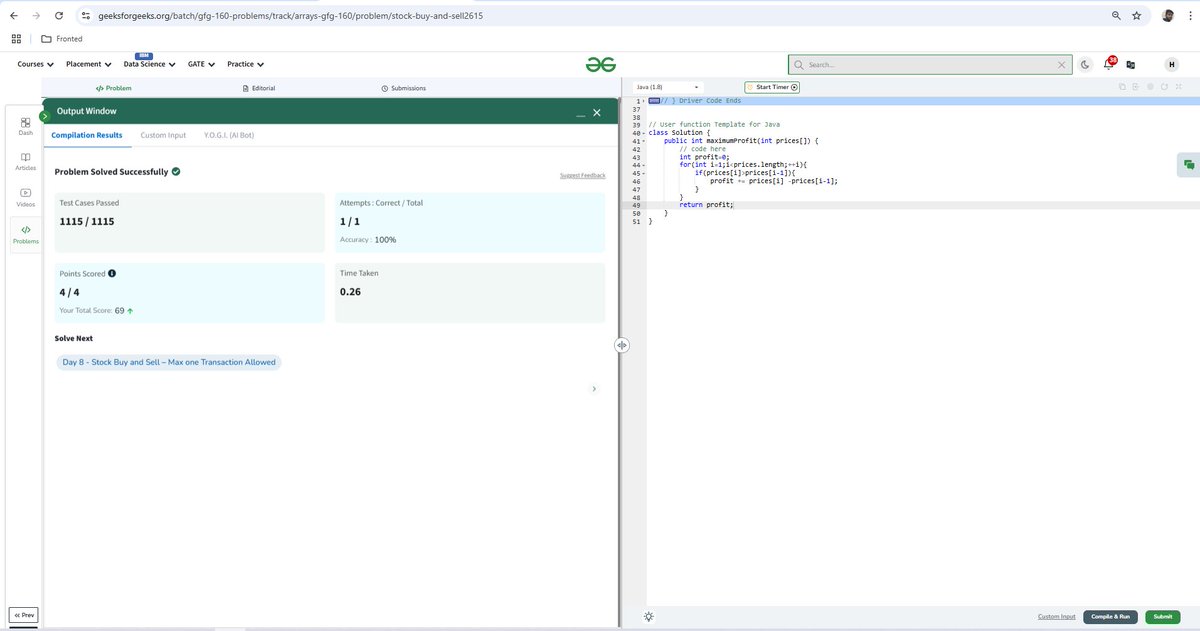Open the Dash sidebar item
This screenshot has width=1200, height=631.
click(25, 126)
